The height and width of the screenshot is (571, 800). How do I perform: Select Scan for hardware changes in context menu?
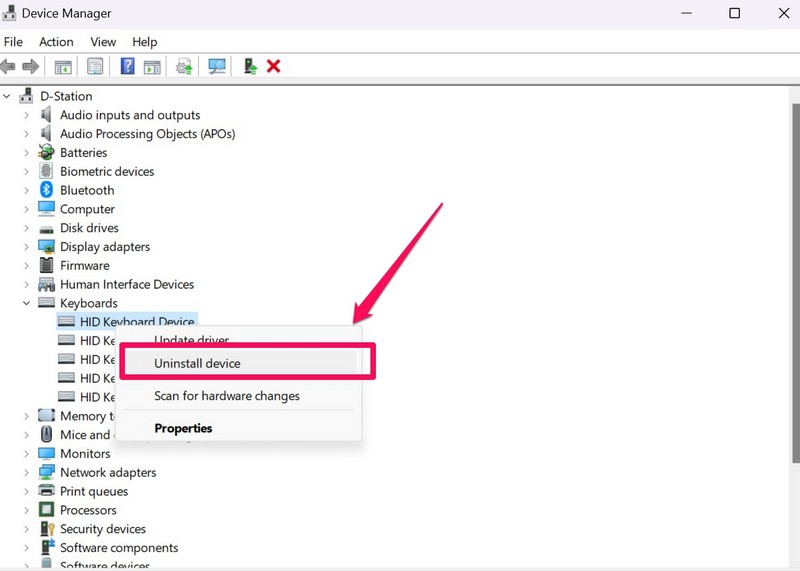pos(226,396)
